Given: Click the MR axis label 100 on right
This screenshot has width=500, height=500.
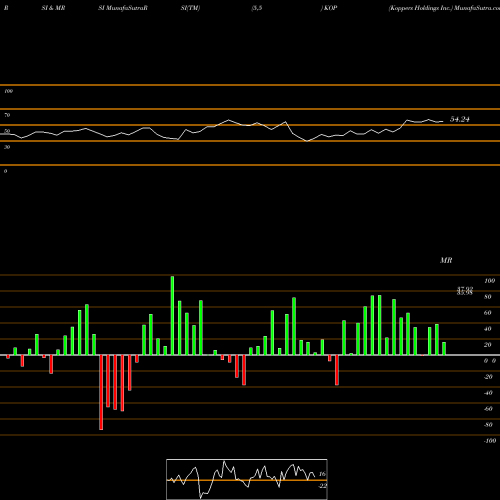Looking at the screenshot, I should [489, 281].
